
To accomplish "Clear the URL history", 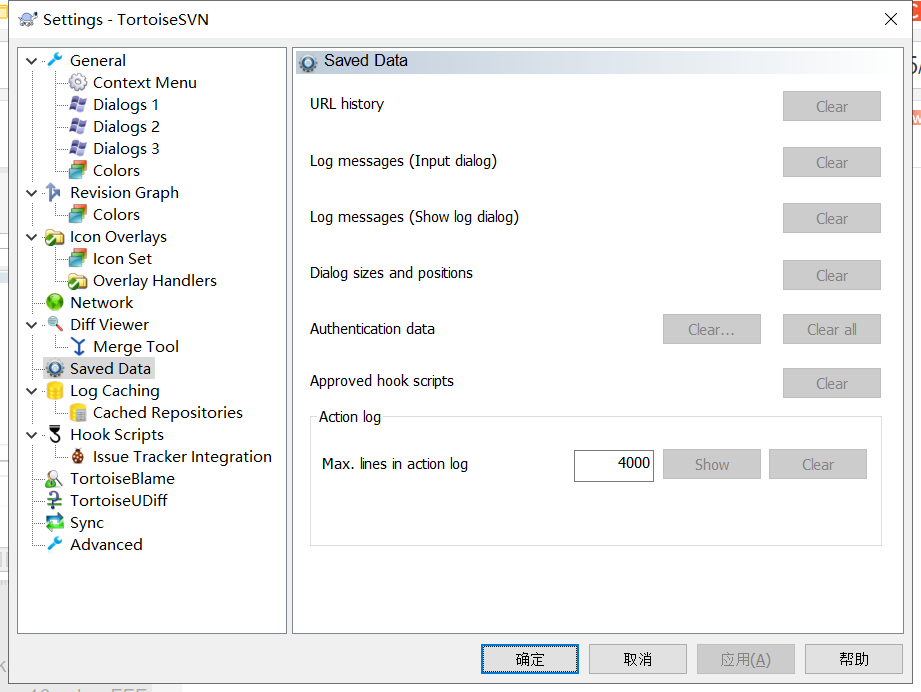I will coord(831,106).
